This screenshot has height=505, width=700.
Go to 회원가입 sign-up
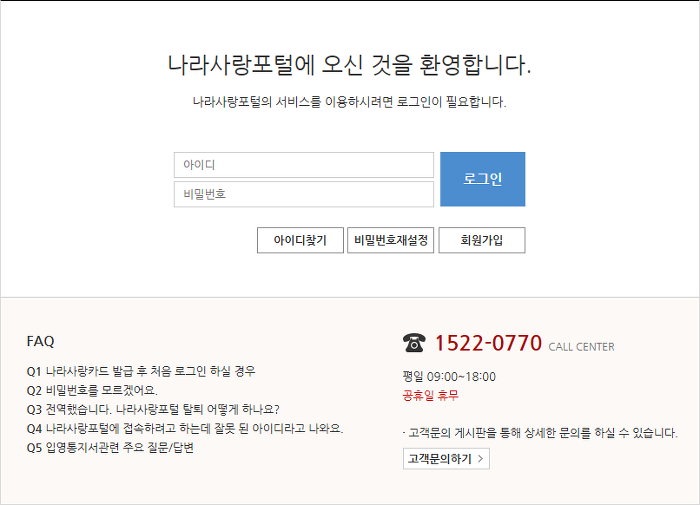[x=482, y=240]
